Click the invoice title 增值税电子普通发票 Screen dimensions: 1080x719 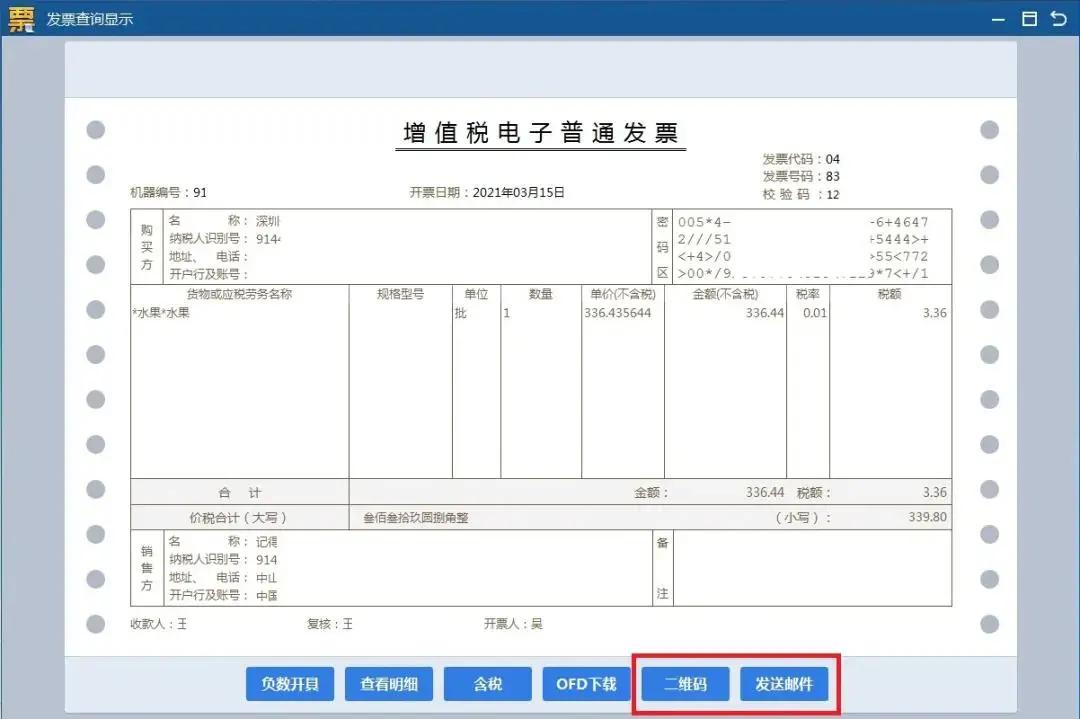pos(540,132)
